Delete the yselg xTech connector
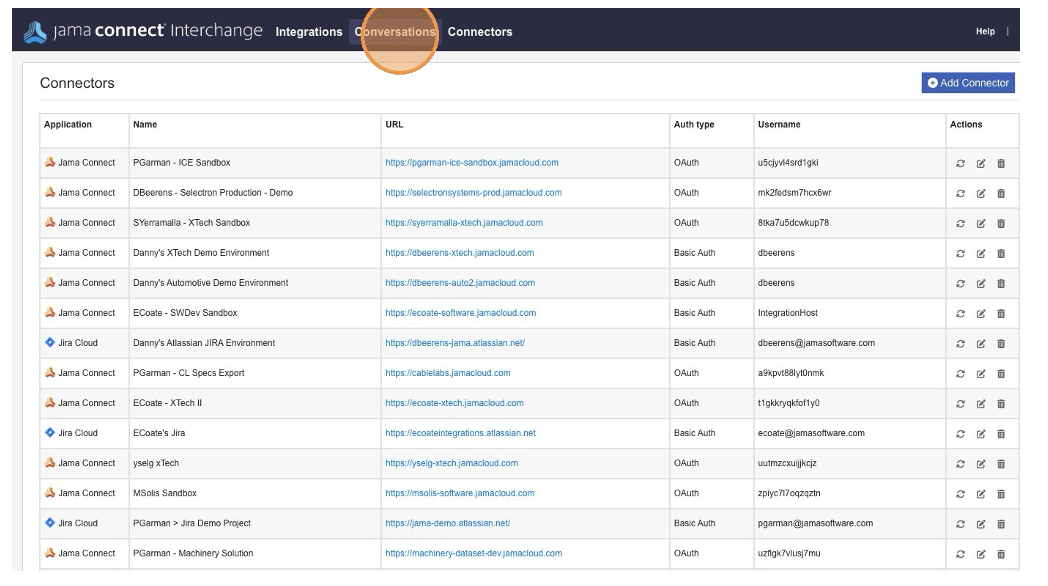Image resolution: width=1048 pixels, height=586 pixels. [x=1001, y=464]
